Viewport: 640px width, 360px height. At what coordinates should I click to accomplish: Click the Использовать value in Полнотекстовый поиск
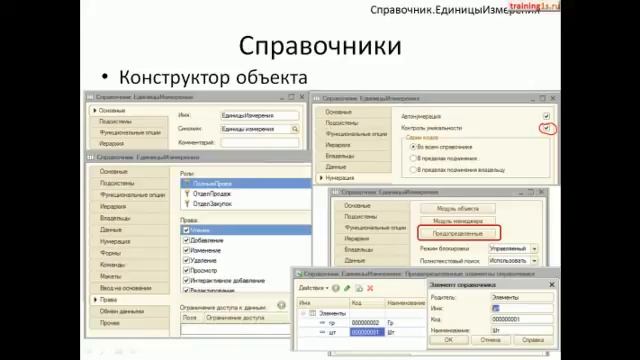coord(509,260)
